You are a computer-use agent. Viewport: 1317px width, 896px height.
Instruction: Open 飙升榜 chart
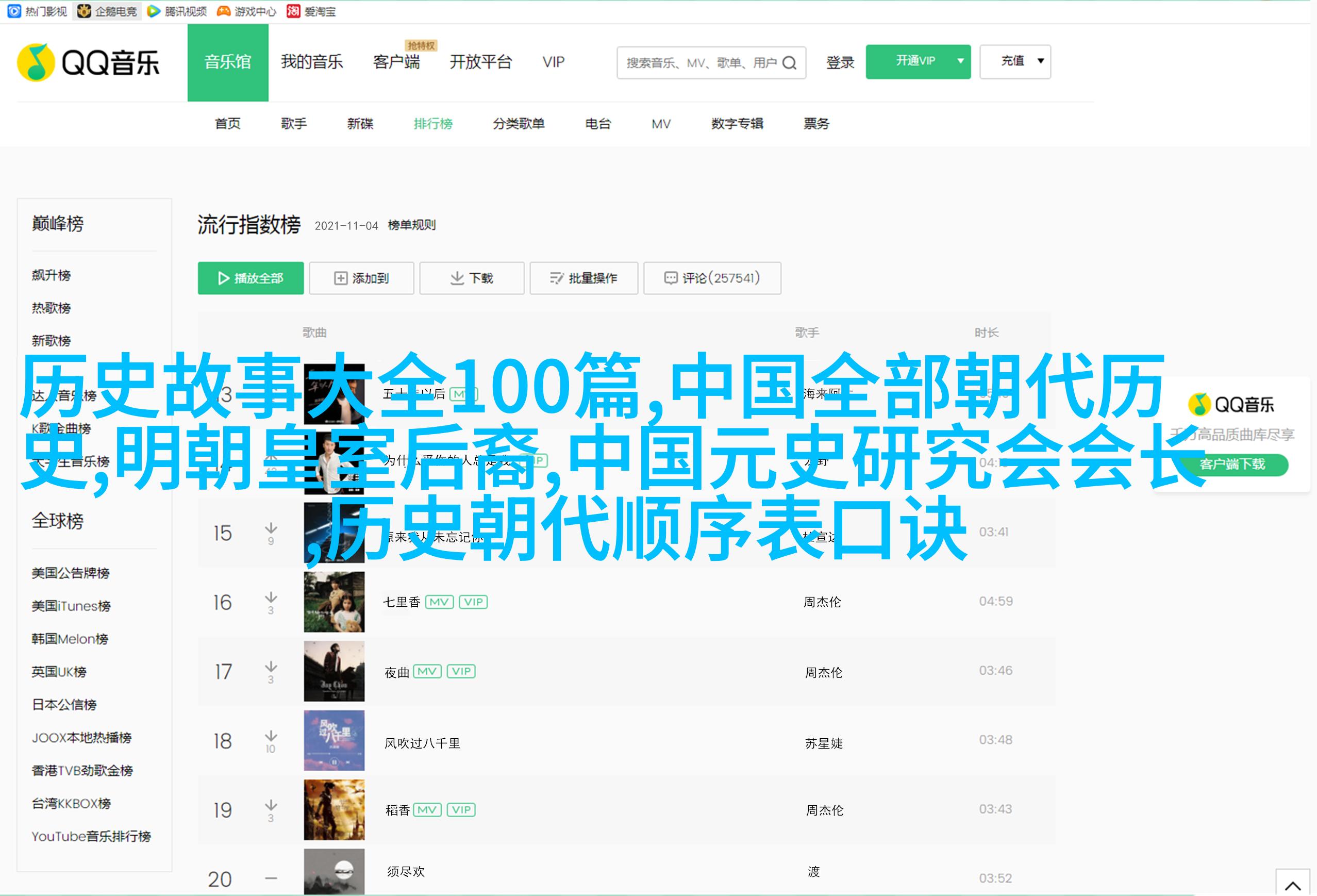pyautogui.click(x=51, y=275)
